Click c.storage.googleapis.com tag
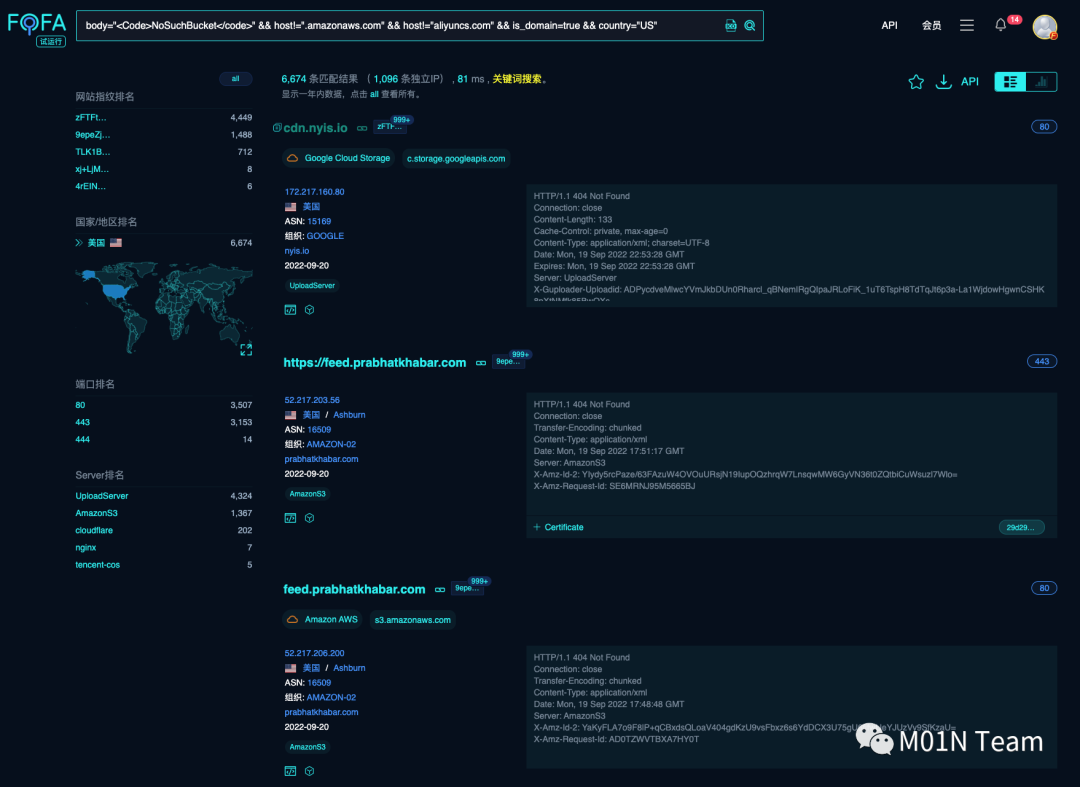The width and height of the screenshot is (1080, 787). pyautogui.click(x=456, y=159)
